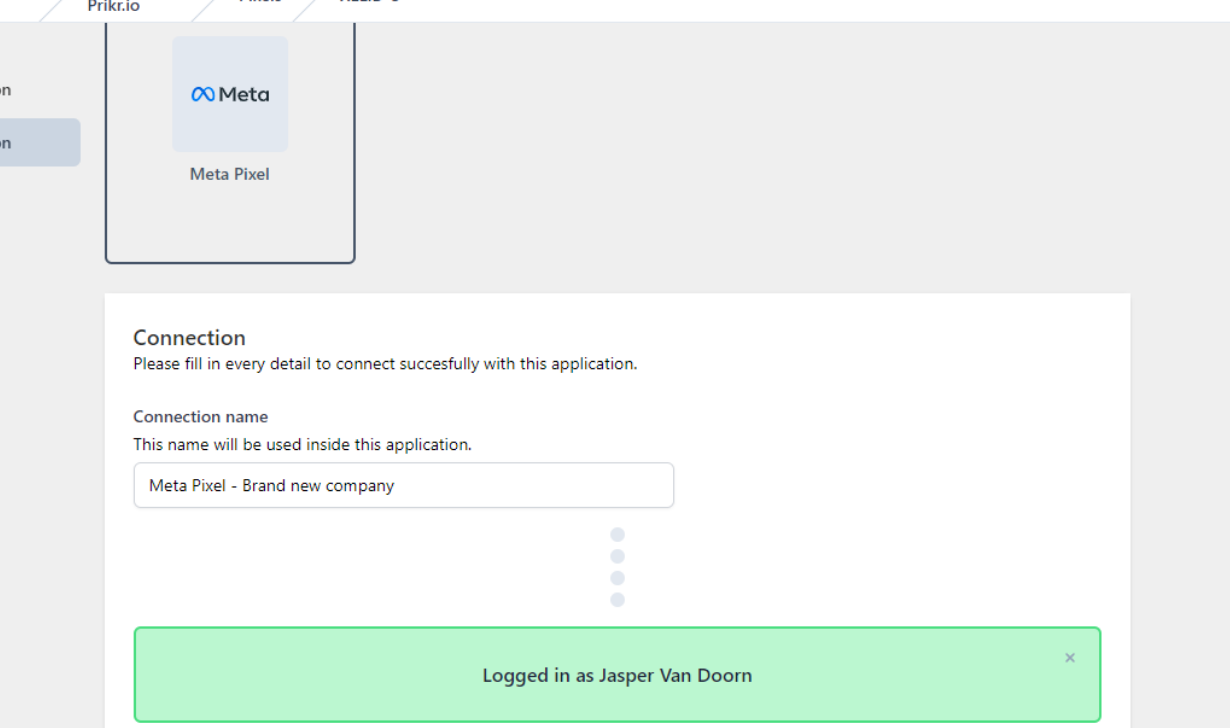Click the second dot from top in loading dots
This screenshot has height=728, width=1230.
(617, 556)
